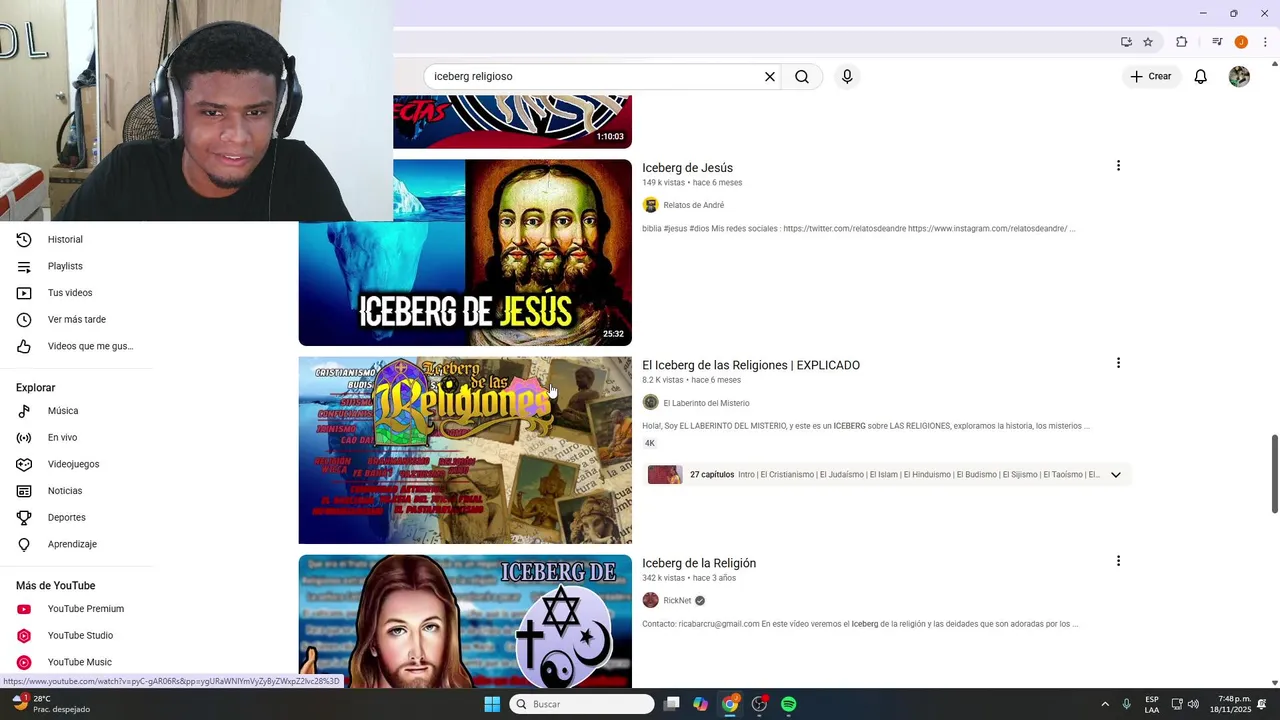The width and height of the screenshot is (1280, 720).
Task: Open the Iceberg de la Religión video title
Action: click(699, 563)
